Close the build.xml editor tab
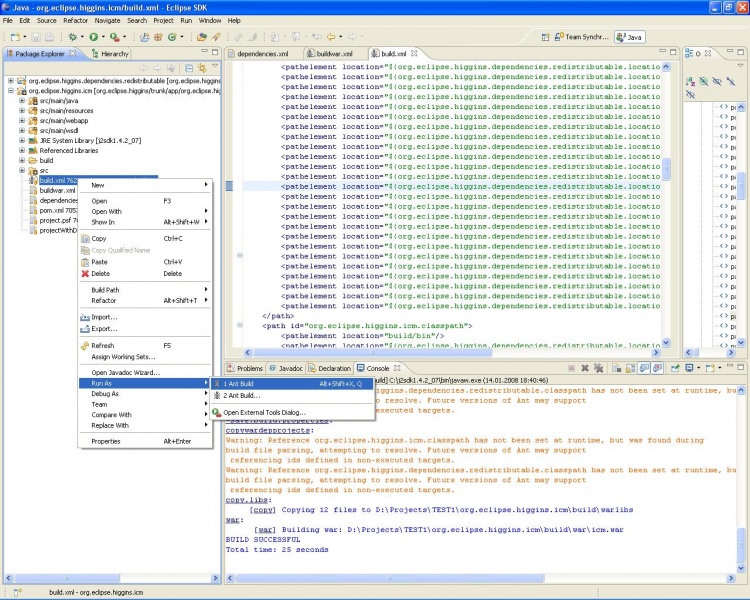 (x=414, y=53)
